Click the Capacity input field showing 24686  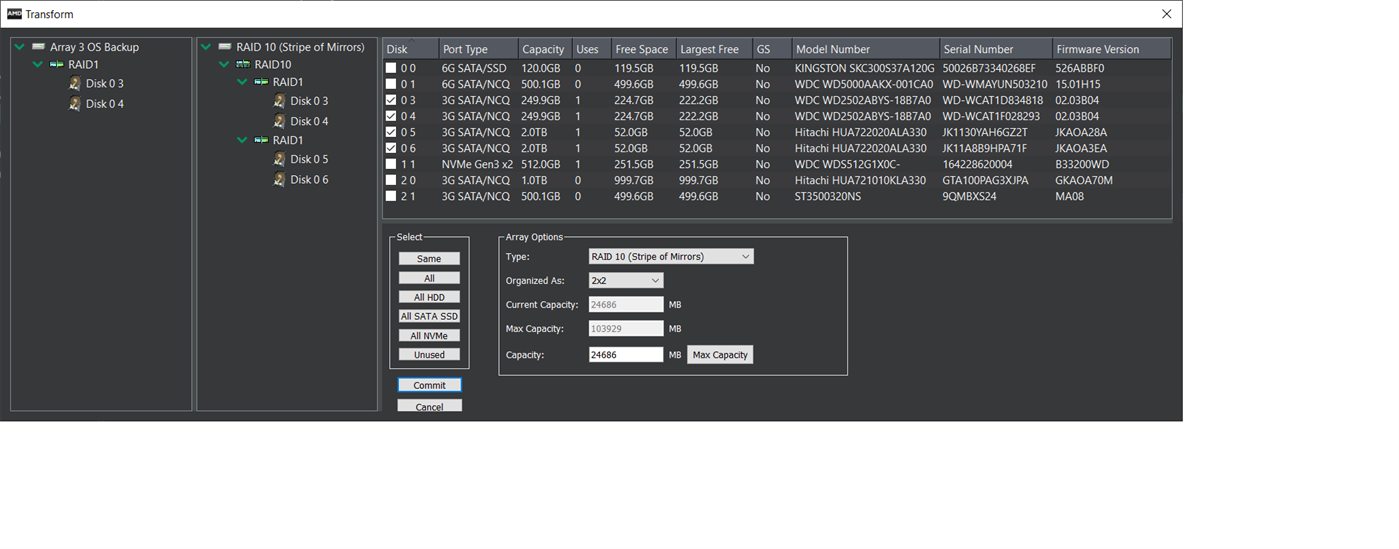(626, 355)
